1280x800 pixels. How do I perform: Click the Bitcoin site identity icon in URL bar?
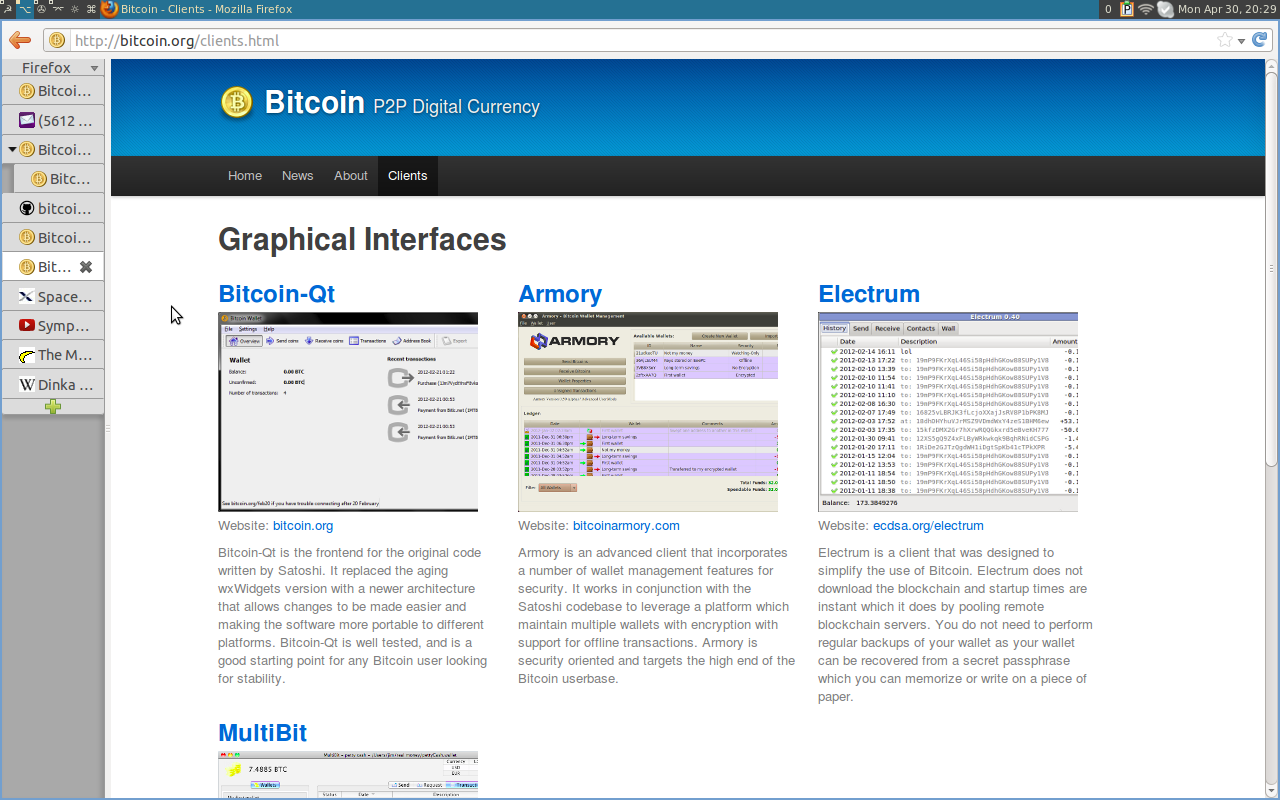point(57,41)
